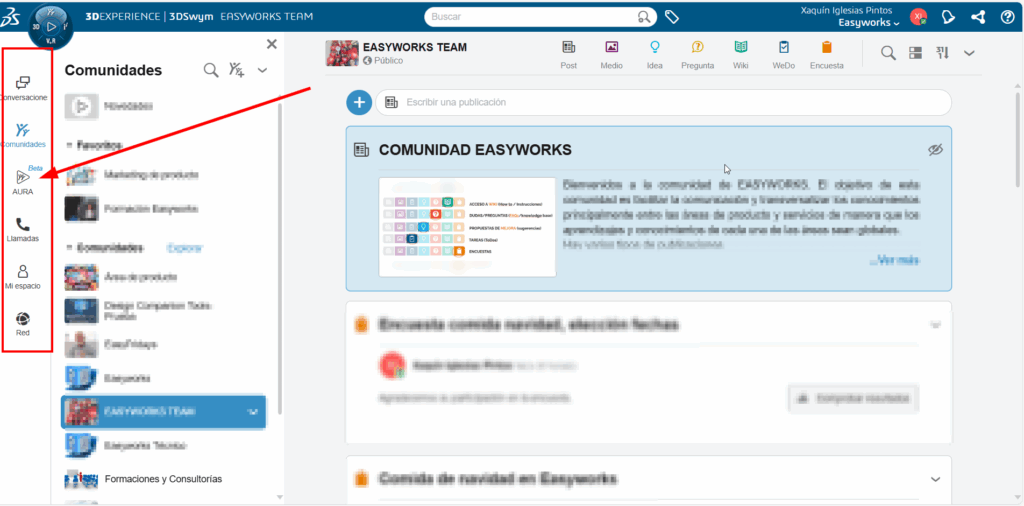Search communities with magnifier in Comunidades panel
The height and width of the screenshot is (506, 1024).
point(211,70)
